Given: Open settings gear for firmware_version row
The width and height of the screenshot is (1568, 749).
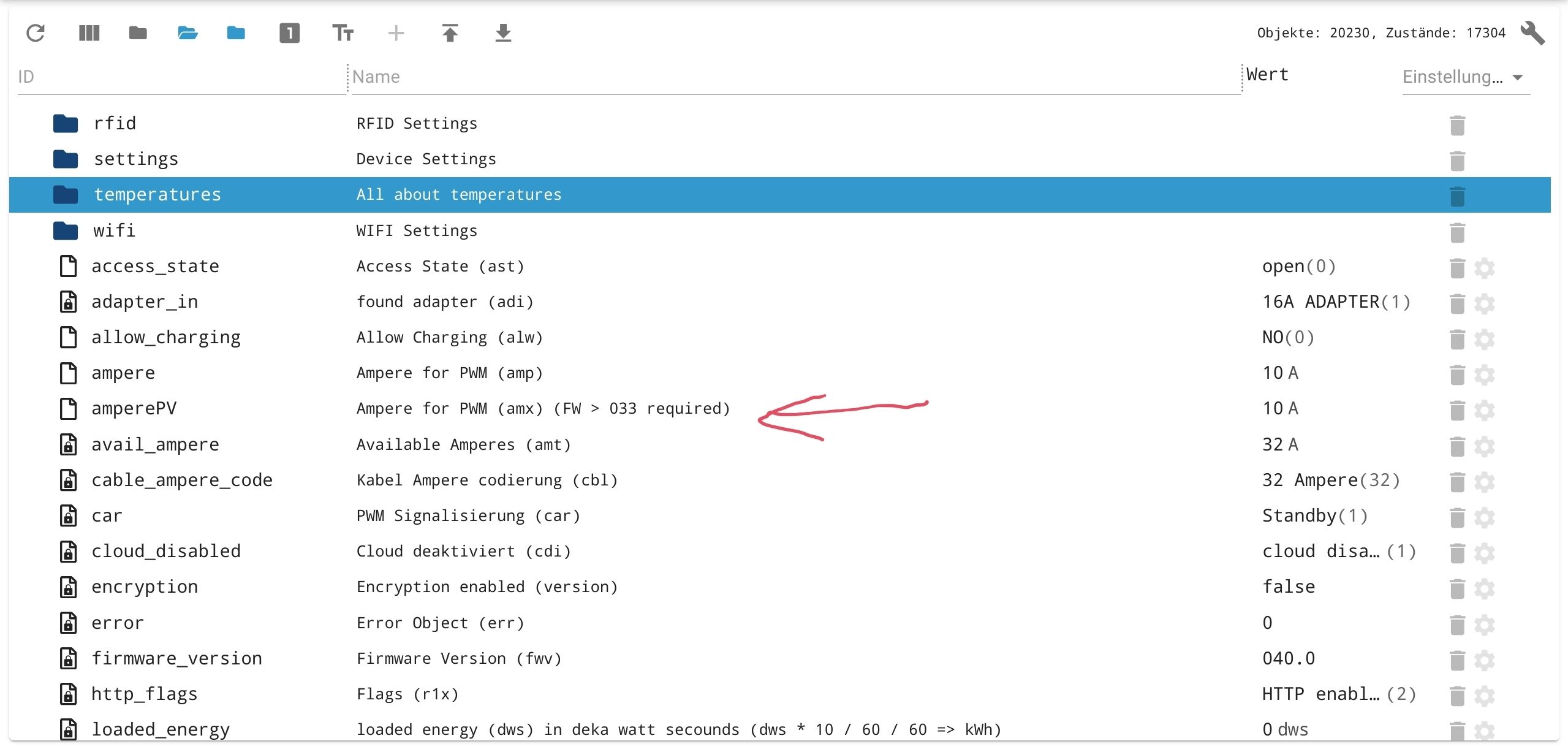Looking at the screenshot, I should tap(1484, 661).
